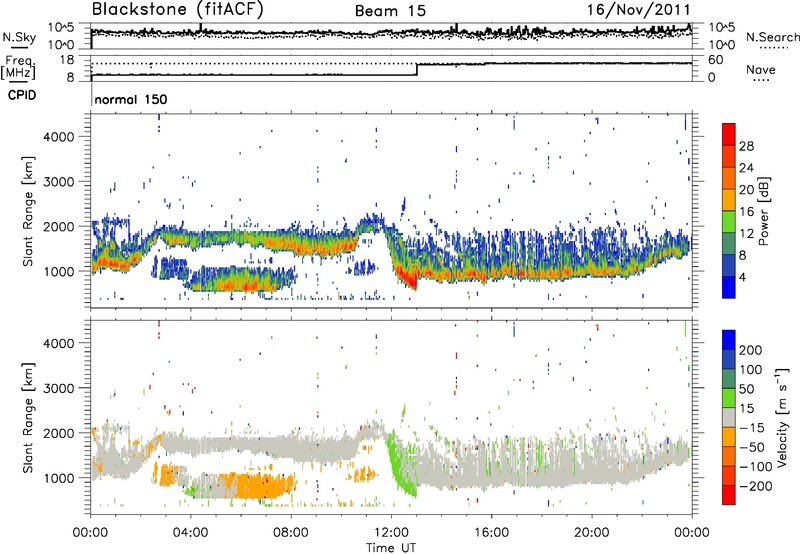This screenshot has height=554, width=800.
Task: Click the "3000" tick in the power panel
Action: click(59, 182)
